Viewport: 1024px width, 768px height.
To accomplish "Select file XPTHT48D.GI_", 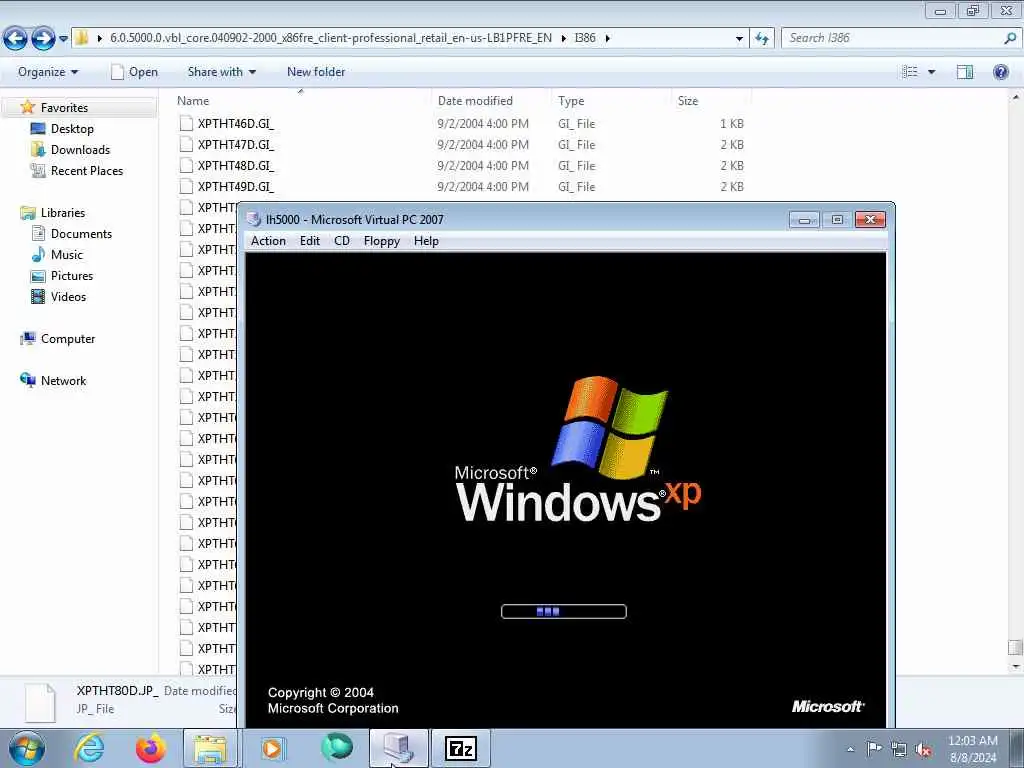I will [x=236, y=165].
